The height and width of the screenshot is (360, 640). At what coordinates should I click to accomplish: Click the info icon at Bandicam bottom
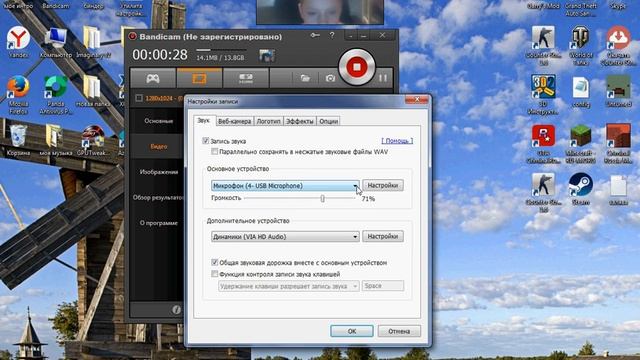click(176, 309)
